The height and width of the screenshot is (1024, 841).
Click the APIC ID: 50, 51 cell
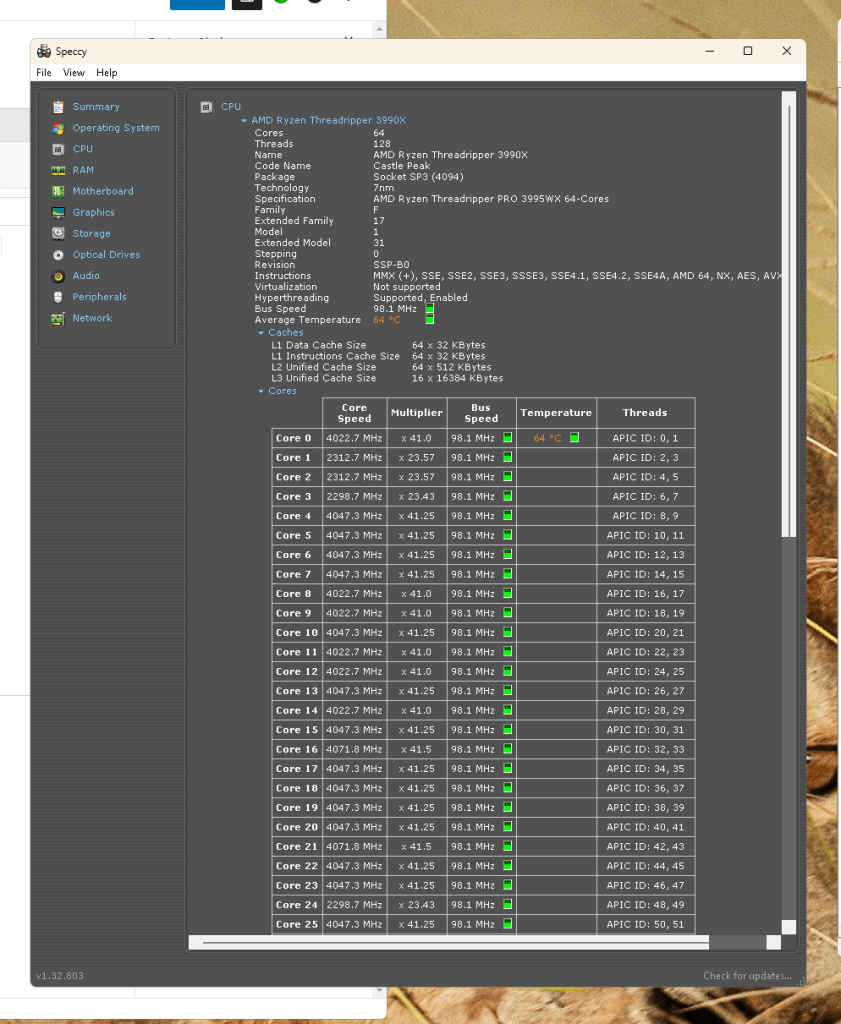(645, 924)
